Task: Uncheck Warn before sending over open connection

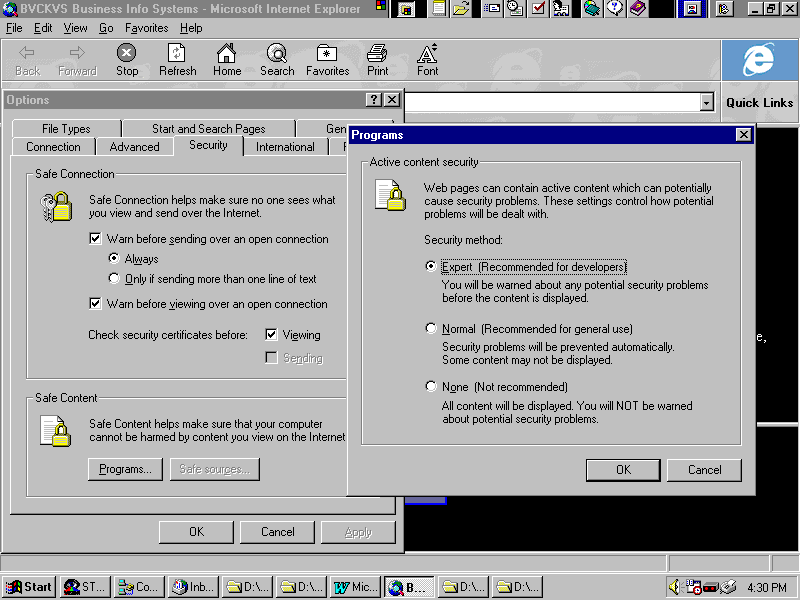Action: pos(96,239)
